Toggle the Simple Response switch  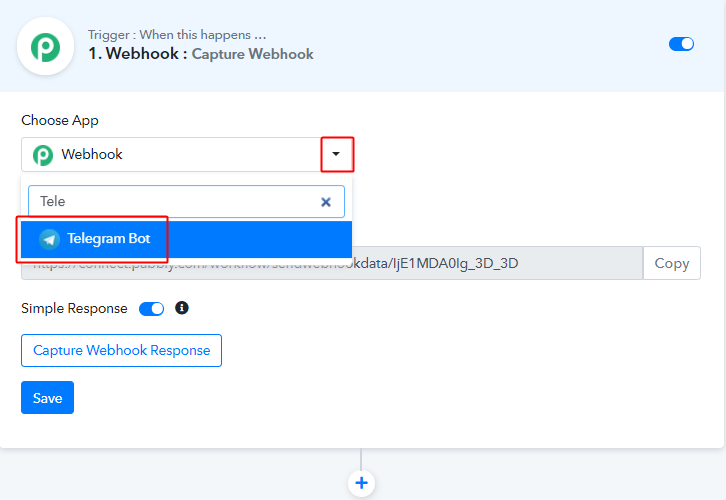click(151, 309)
